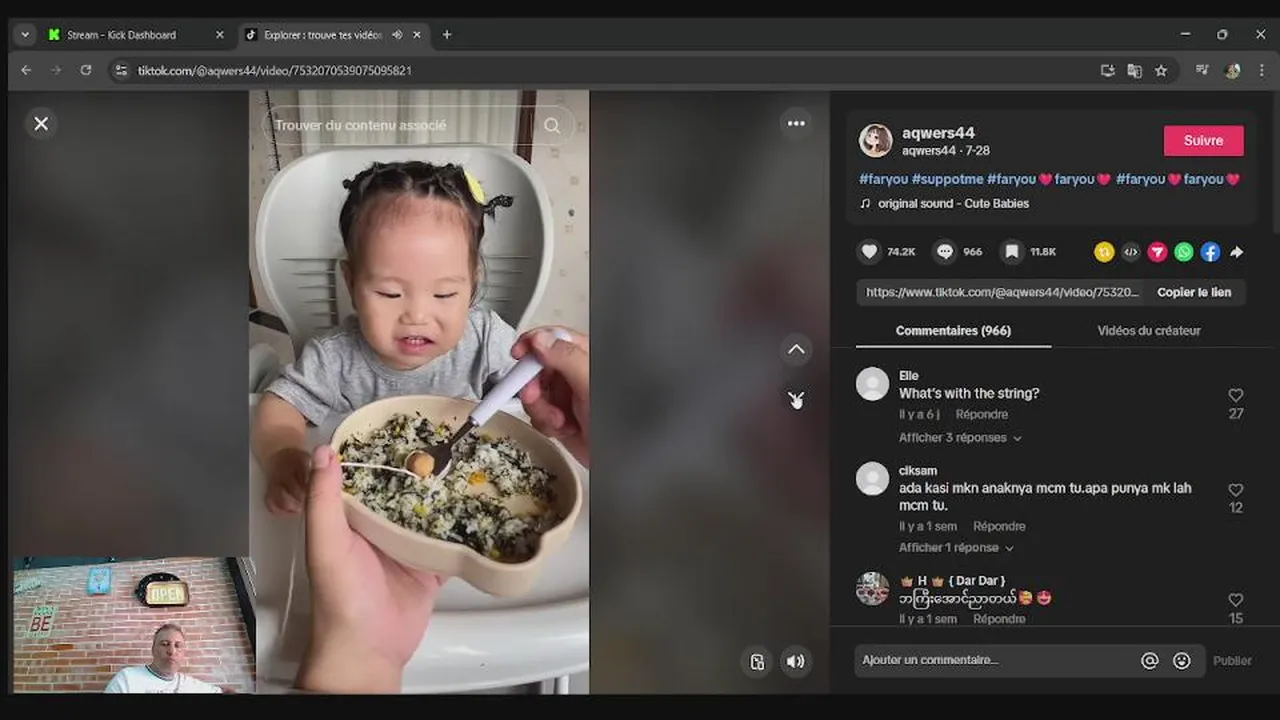
Task: Follow aqwers44 with the Suivre button
Action: [1204, 141]
